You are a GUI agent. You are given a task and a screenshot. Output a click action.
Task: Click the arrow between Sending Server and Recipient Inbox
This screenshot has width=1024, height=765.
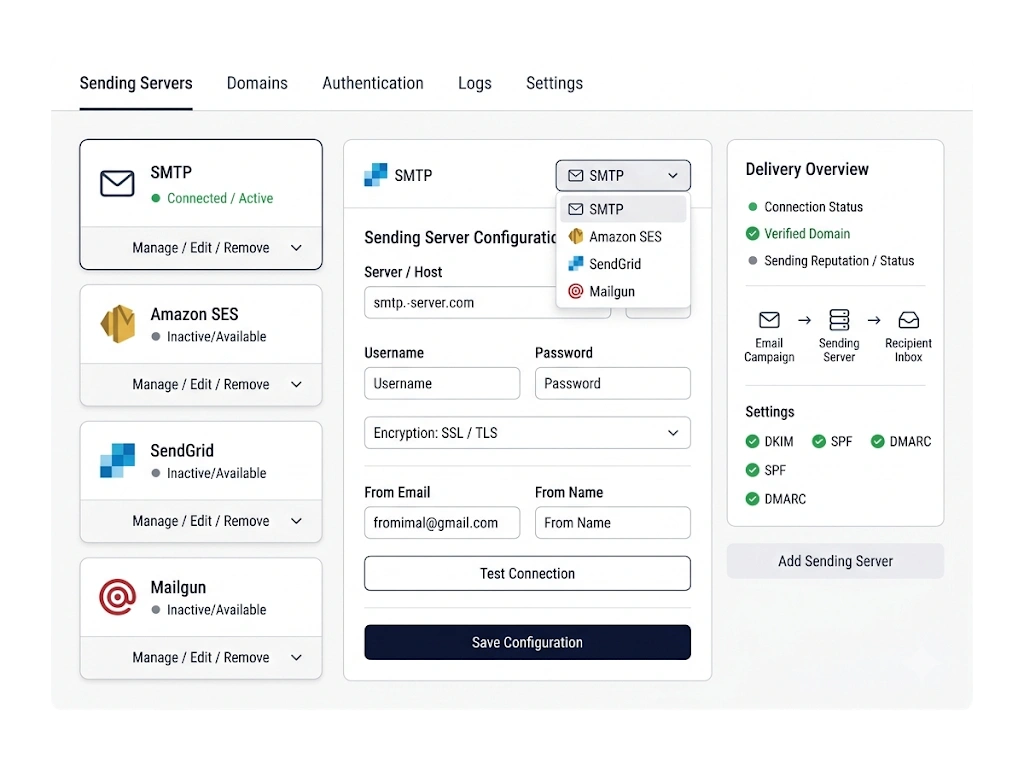874,320
